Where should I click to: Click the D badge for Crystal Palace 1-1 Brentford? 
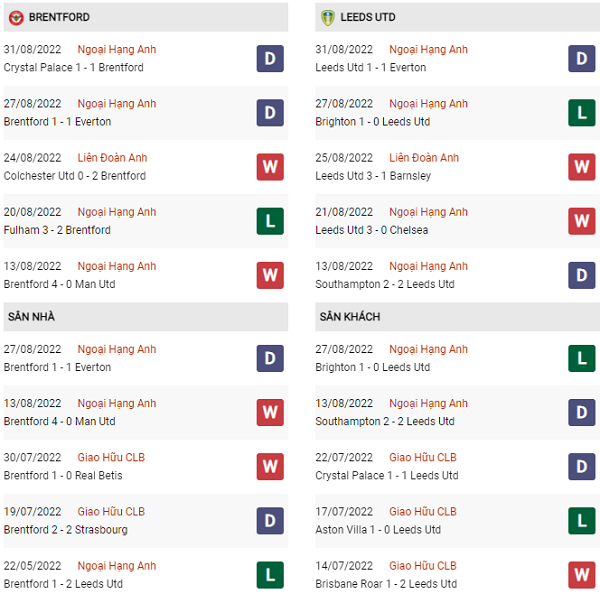tap(270, 59)
